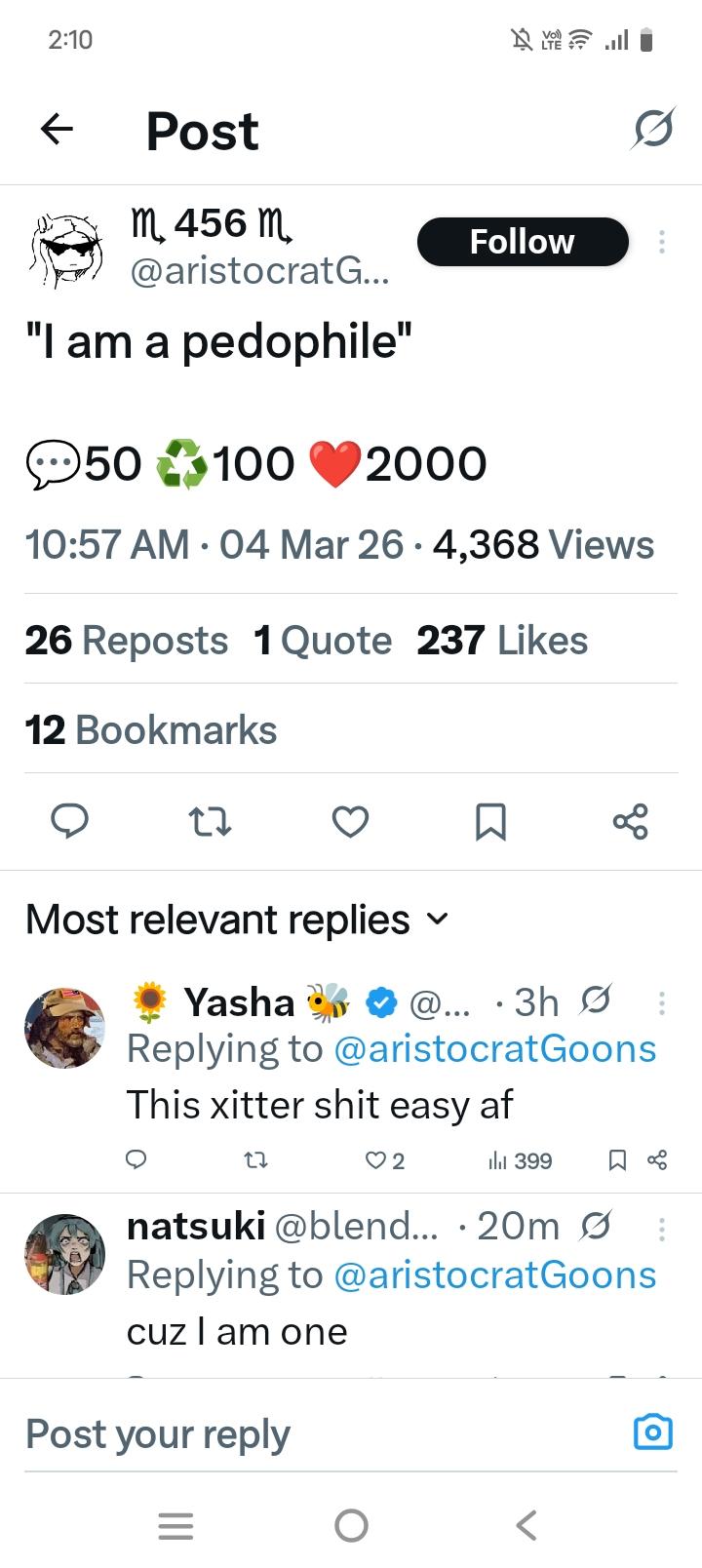
Task: Open natsuki's profile picture
Action: click(64, 1254)
